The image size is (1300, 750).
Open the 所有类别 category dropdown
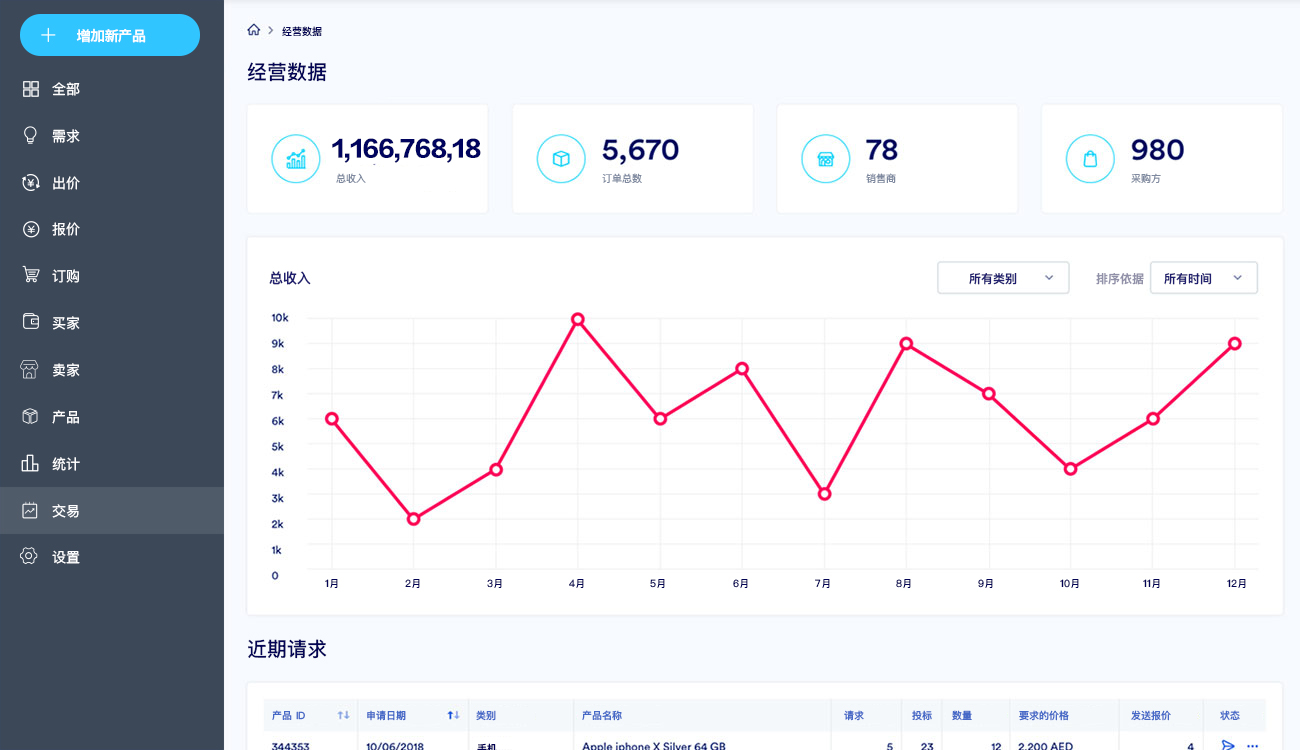tap(1003, 278)
